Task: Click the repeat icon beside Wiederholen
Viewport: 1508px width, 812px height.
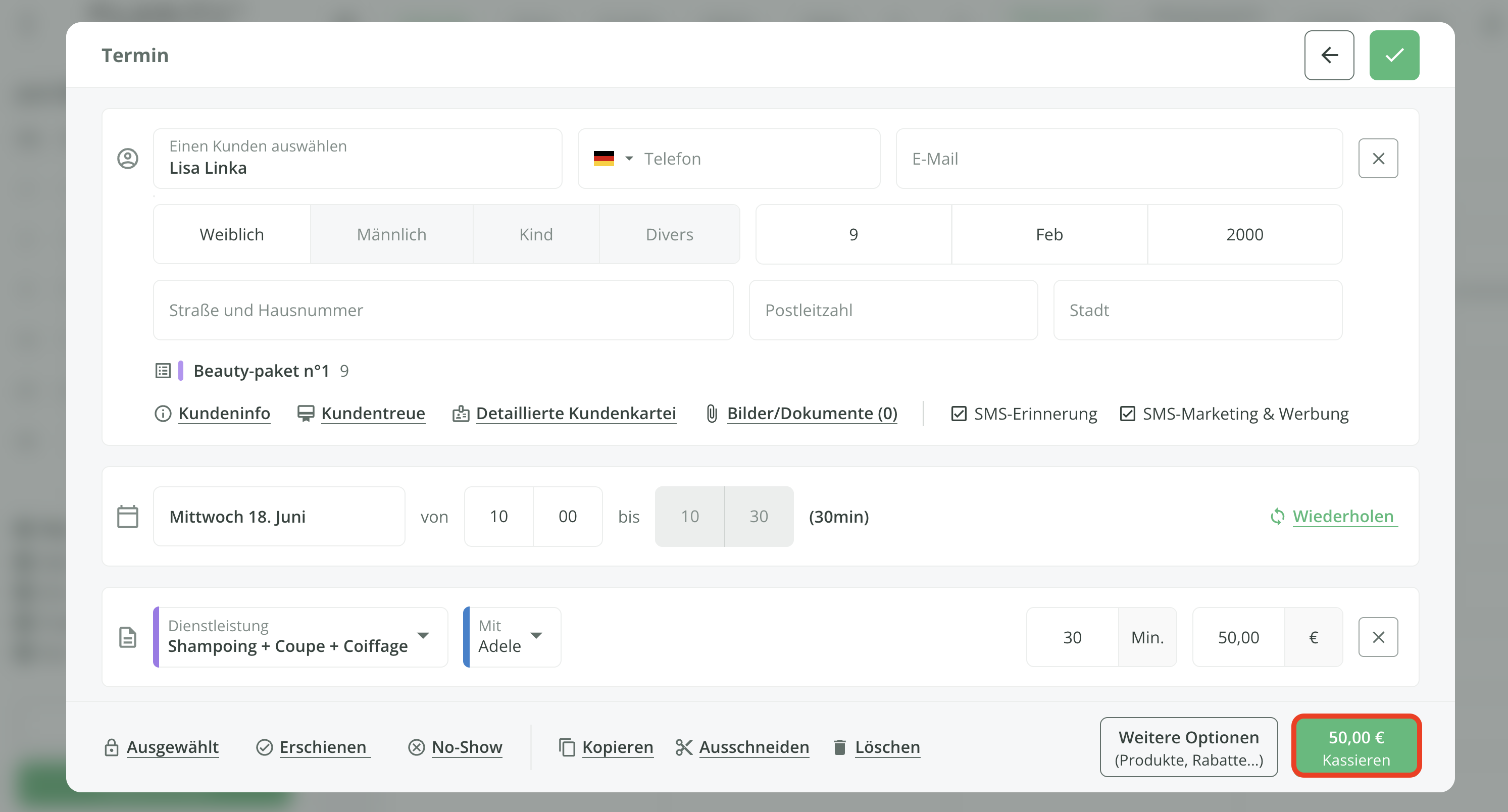Action: click(x=1277, y=517)
